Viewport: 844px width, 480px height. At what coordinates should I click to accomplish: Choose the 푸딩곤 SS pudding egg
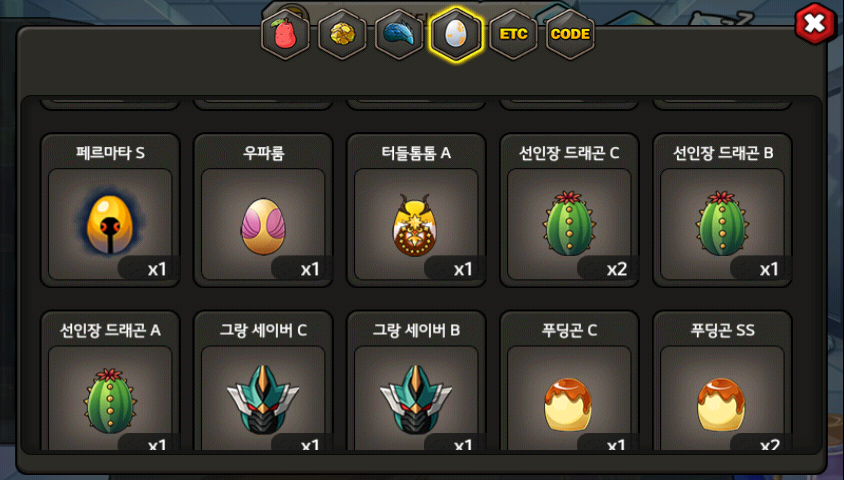(x=721, y=405)
